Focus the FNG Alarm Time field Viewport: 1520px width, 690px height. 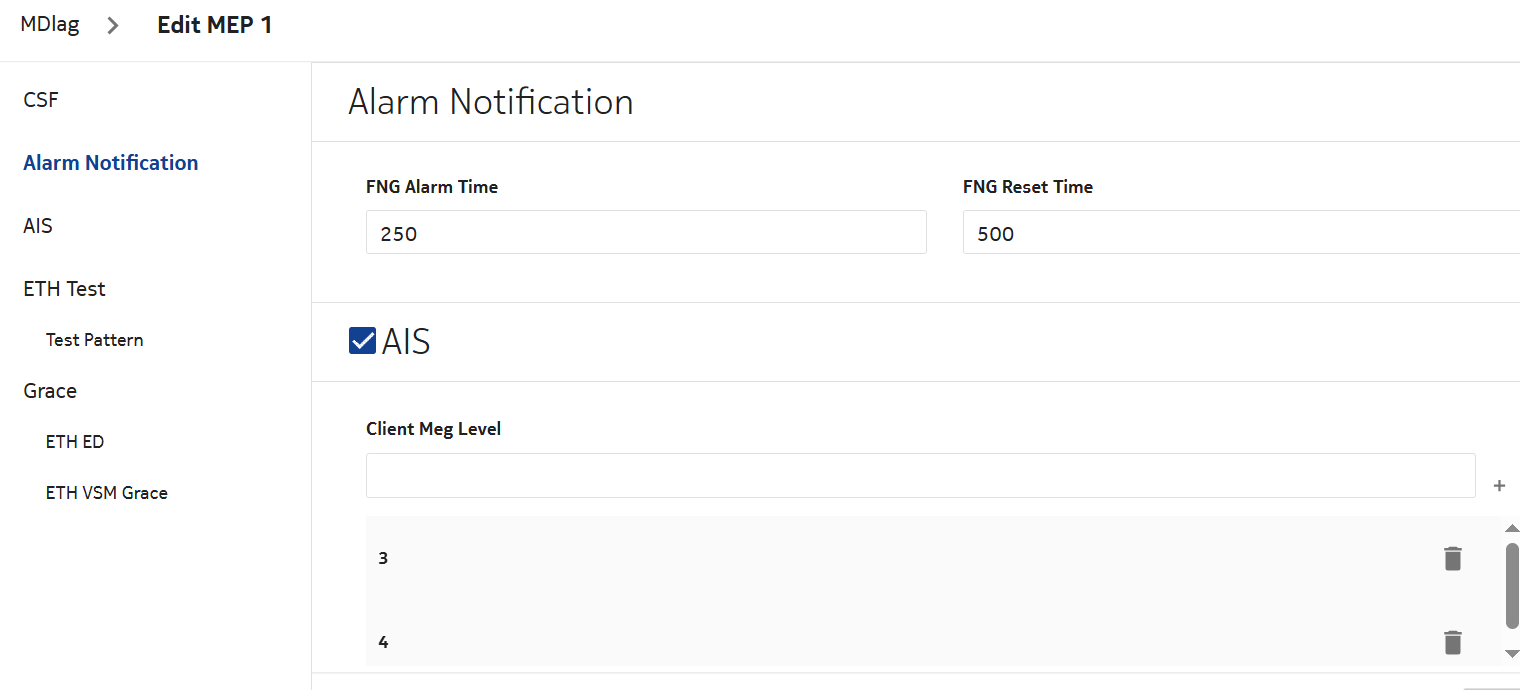pos(646,232)
